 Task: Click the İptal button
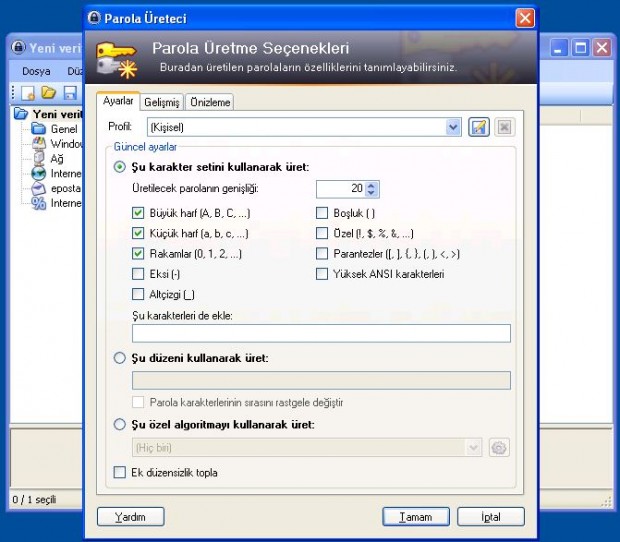491,517
